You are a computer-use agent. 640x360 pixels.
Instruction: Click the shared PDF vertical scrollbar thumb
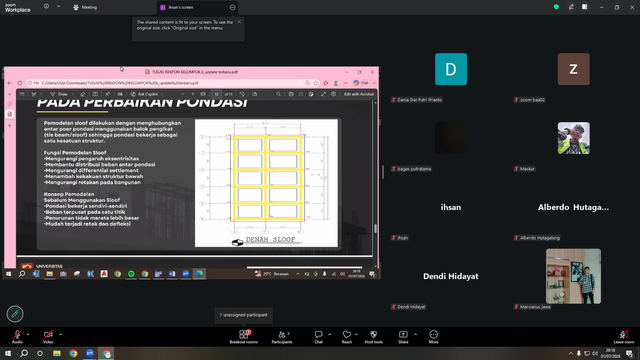(375, 228)
